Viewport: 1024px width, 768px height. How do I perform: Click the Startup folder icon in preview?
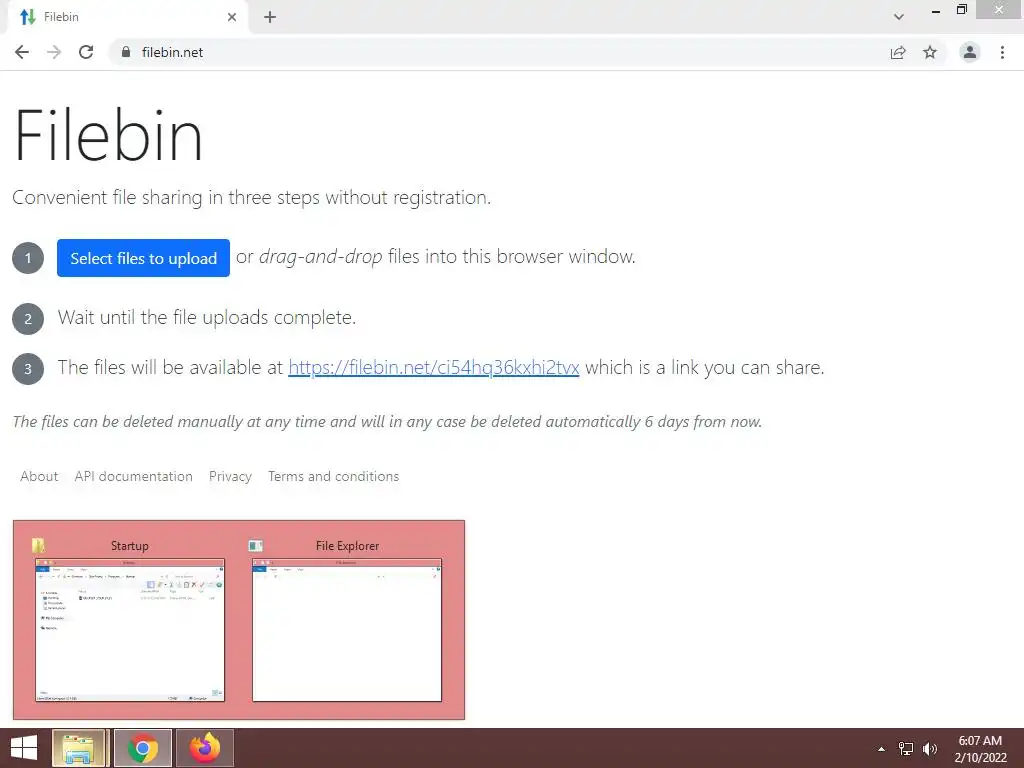point(39,545)
